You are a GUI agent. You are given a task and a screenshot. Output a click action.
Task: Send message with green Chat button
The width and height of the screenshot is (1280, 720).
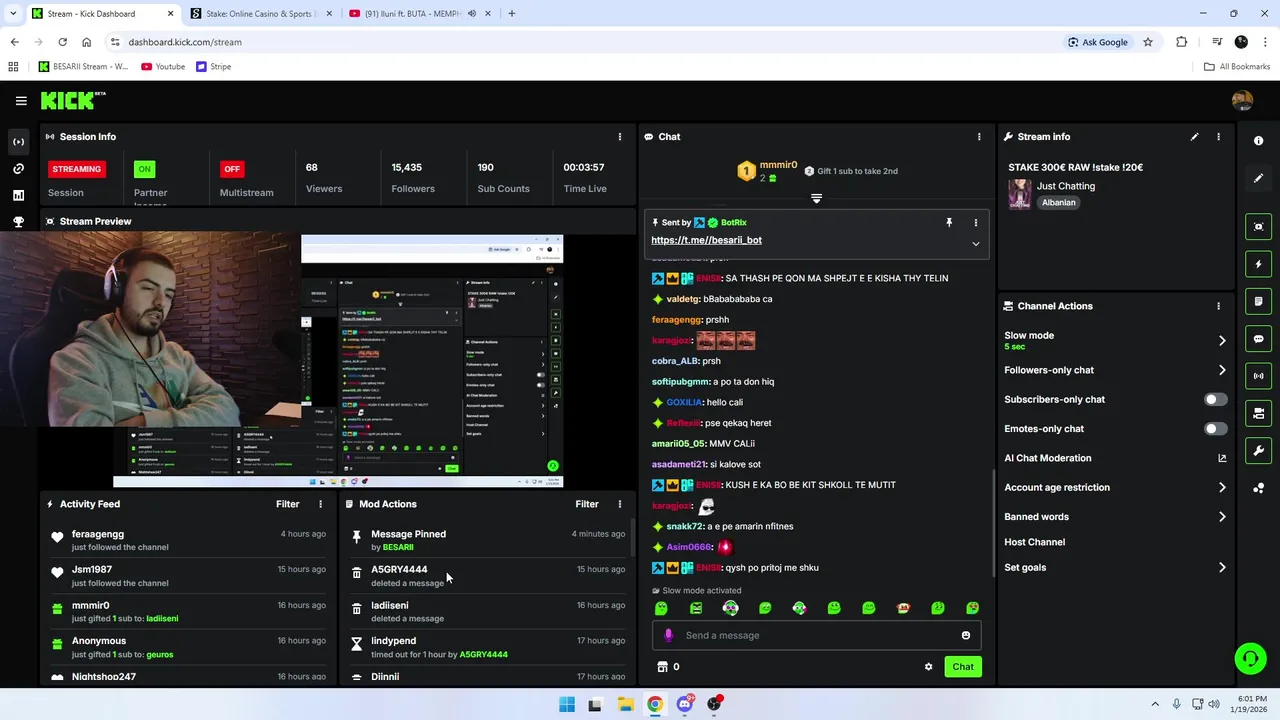click(x=963, y=666)
